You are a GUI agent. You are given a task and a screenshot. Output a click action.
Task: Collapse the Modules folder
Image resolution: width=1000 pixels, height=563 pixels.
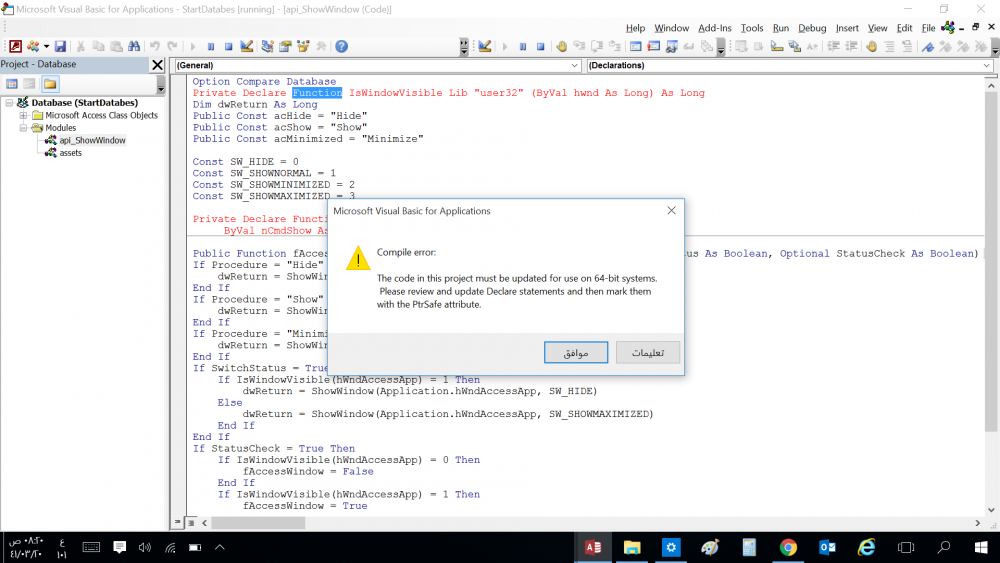[x=24, y=128]
